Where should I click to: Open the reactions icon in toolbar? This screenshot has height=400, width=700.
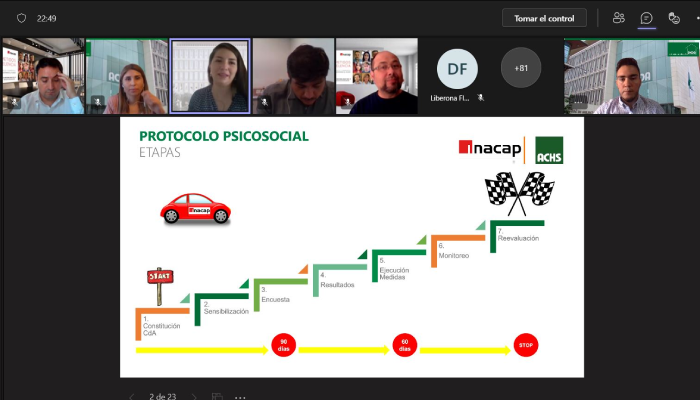[x=675, y=18]
